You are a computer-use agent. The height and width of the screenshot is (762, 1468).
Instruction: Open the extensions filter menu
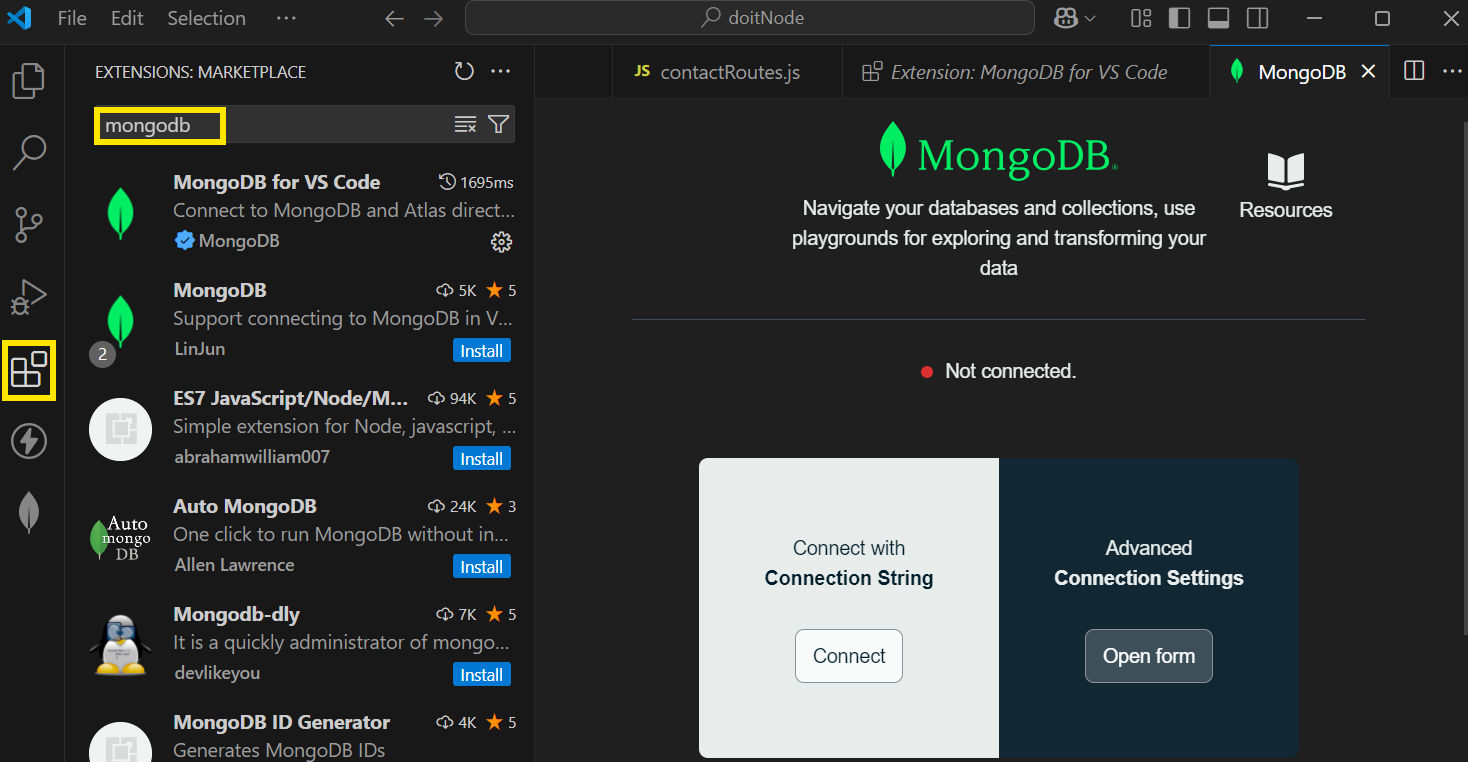(498, 124)
